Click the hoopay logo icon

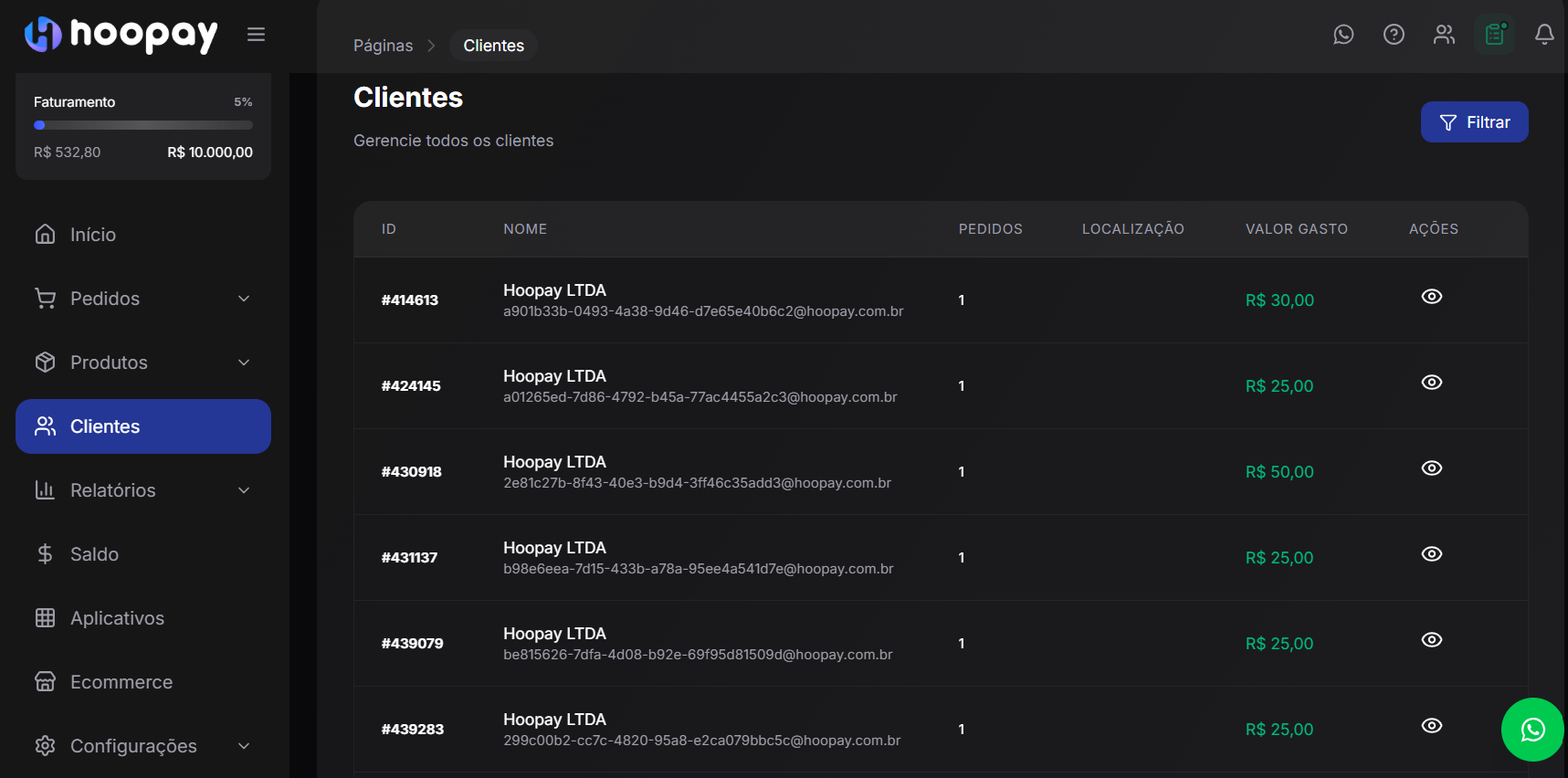click(43, 35)
